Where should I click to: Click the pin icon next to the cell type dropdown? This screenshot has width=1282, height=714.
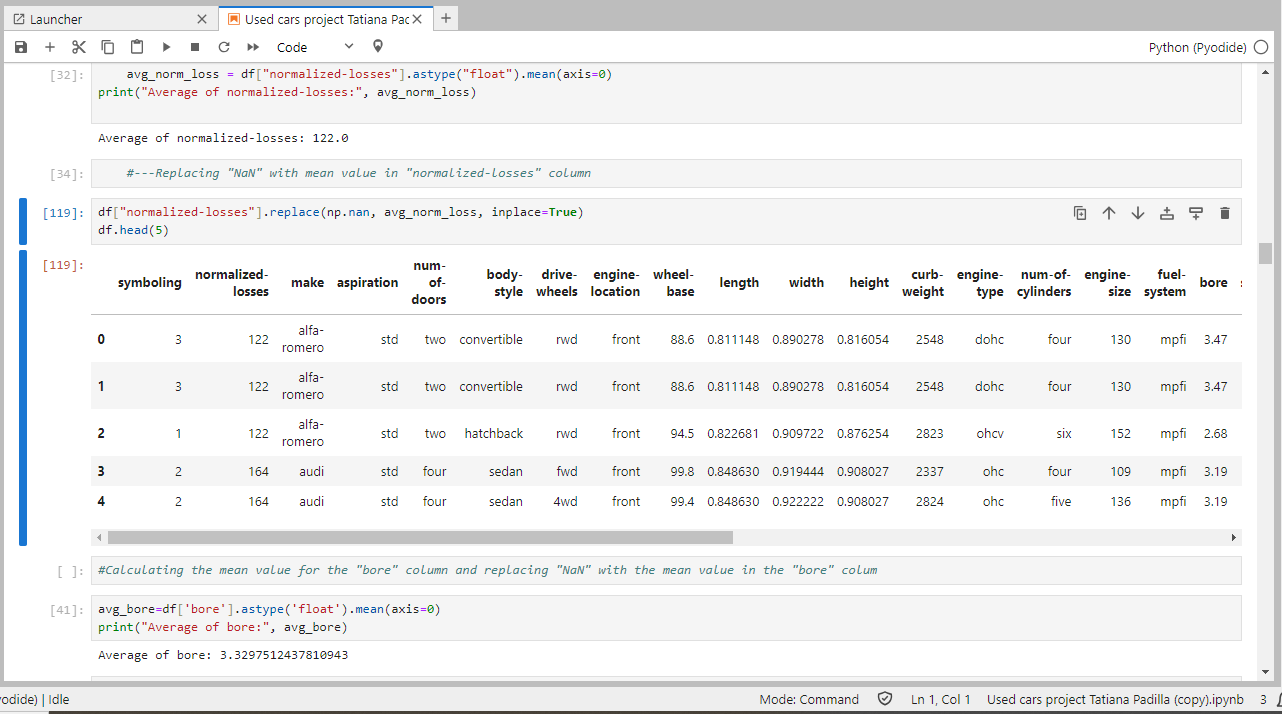(x=377, y=47)
